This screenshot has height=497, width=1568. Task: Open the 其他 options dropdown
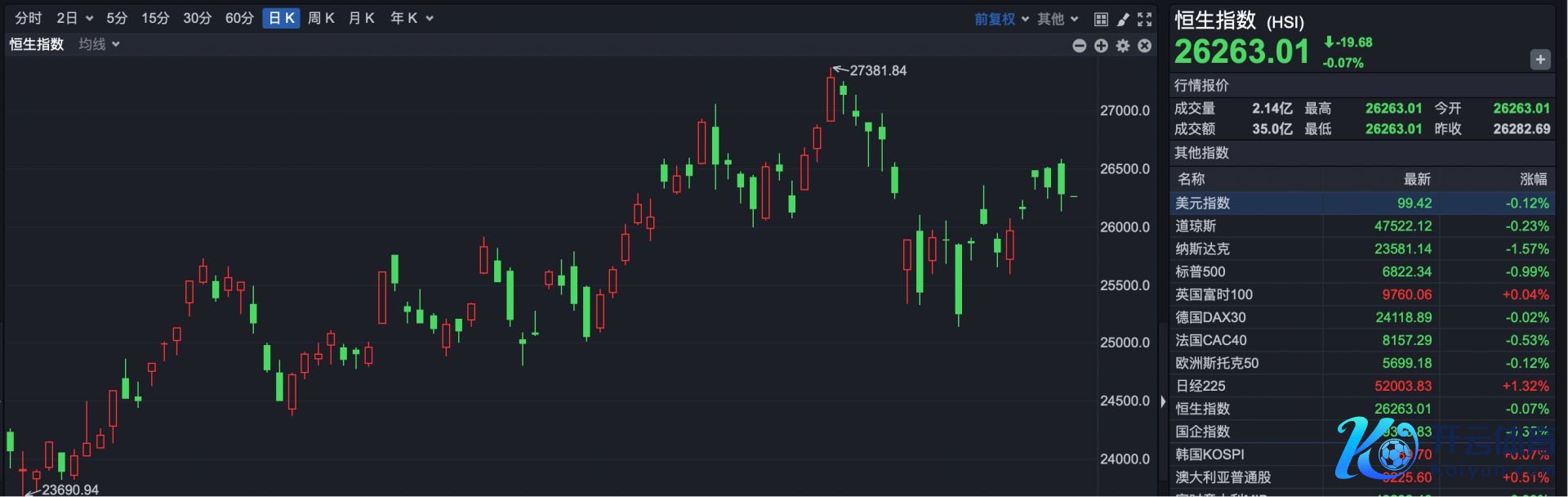[x=1058, y=19]
